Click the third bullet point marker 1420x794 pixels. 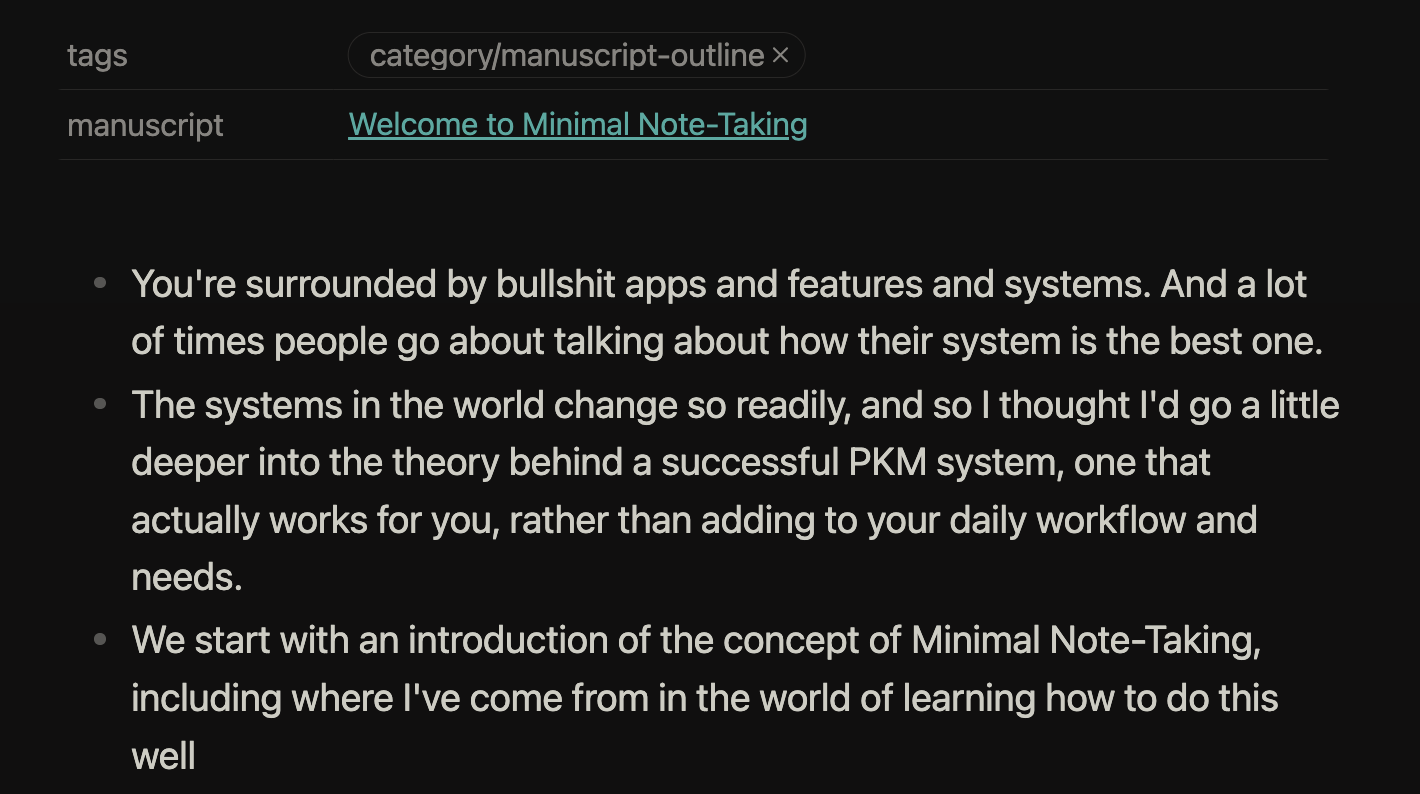pos(100,639)
